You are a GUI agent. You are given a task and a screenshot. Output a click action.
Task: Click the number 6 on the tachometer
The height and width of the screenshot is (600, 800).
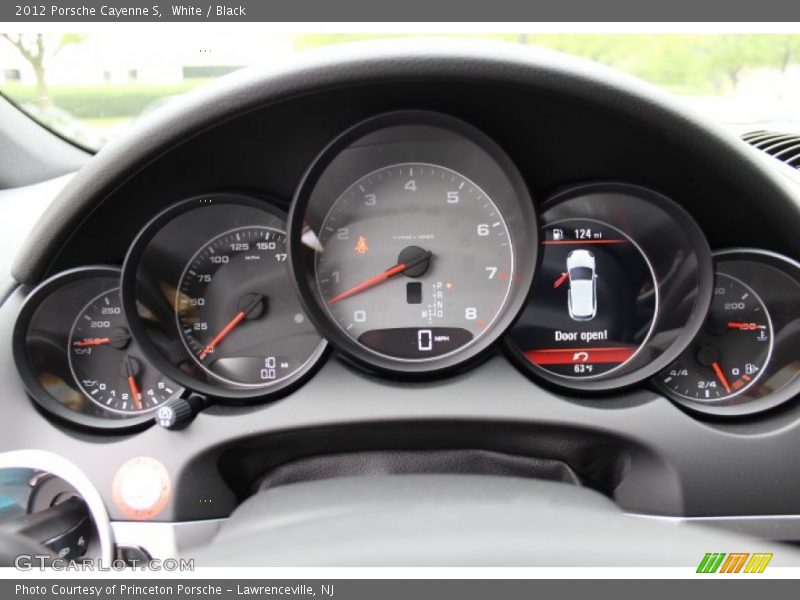483,230
